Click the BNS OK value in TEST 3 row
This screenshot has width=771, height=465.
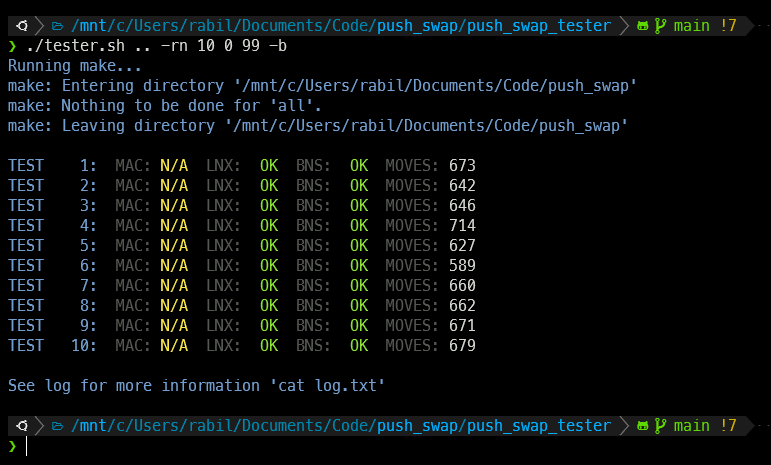coord(359,205)
